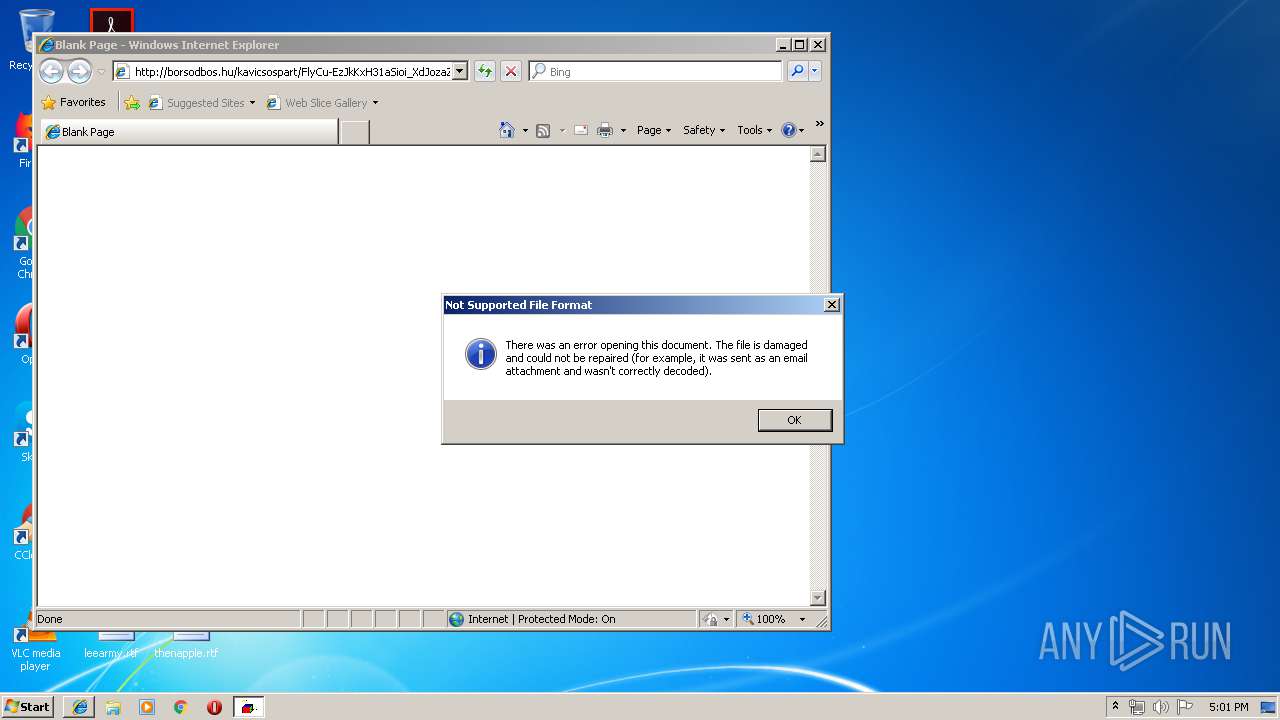Screen dimensions: 1280x720
Task: Open the Page menu
Action: [654, 130]
